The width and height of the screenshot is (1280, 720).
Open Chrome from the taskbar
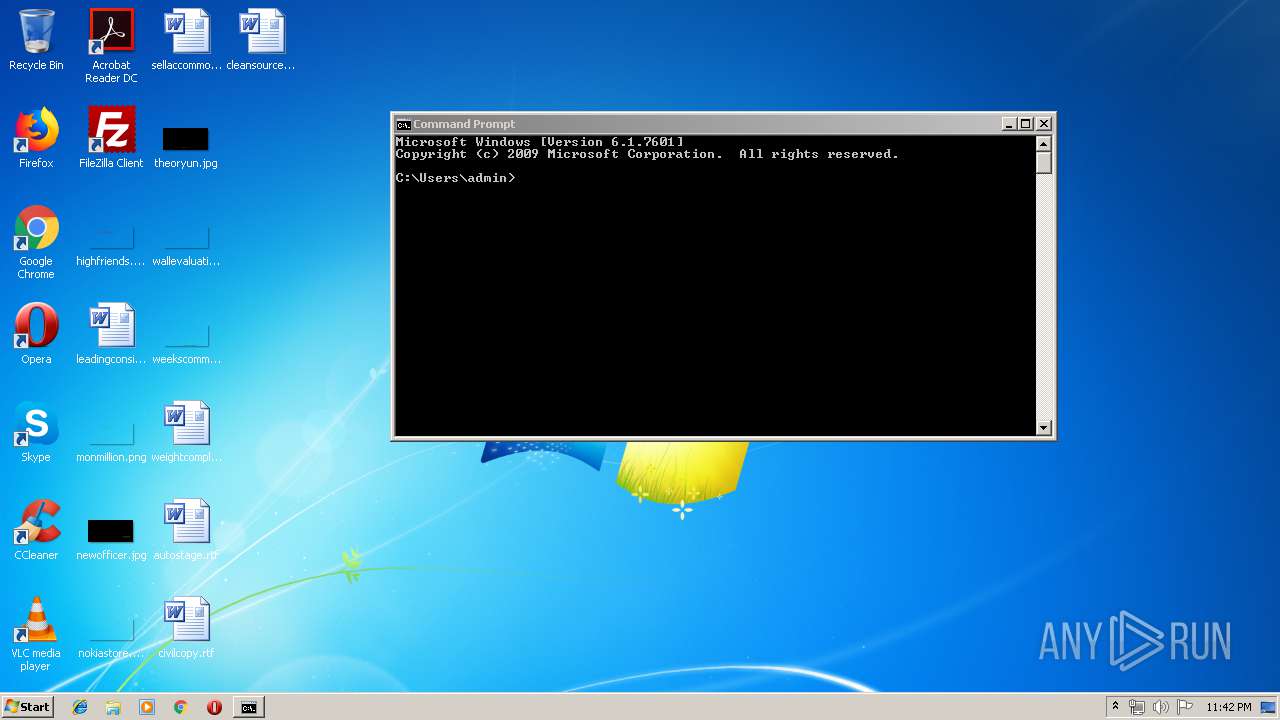(x=180, y=707)
